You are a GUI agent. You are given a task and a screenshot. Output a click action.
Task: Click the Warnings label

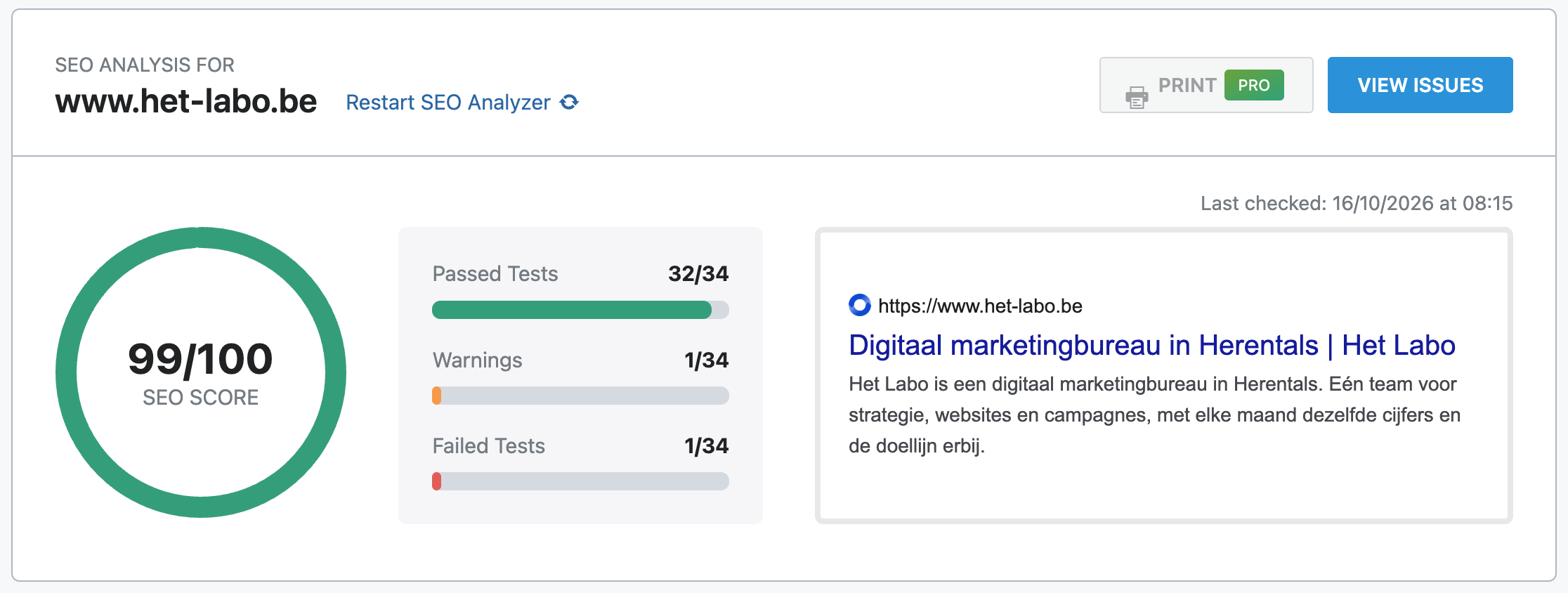478,360
